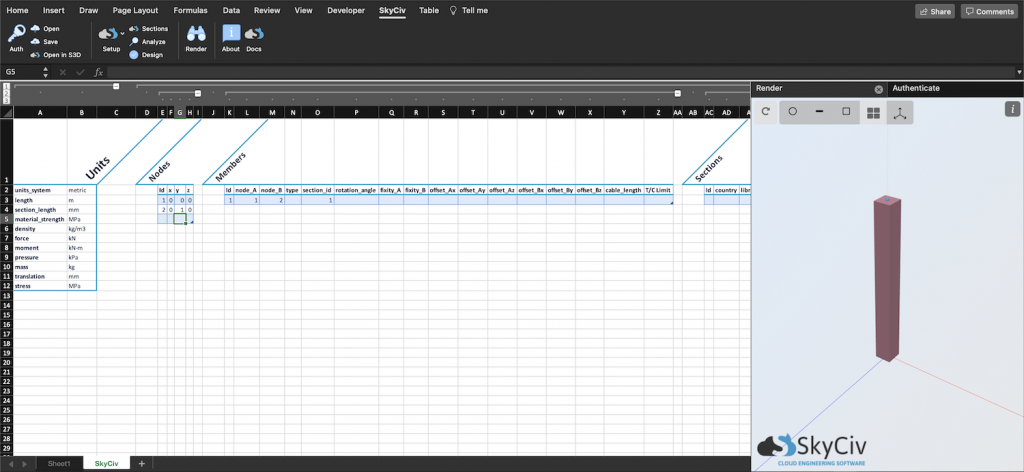Click the info button in render pane
The image size is (1024, 472).
pos(1012,109)
